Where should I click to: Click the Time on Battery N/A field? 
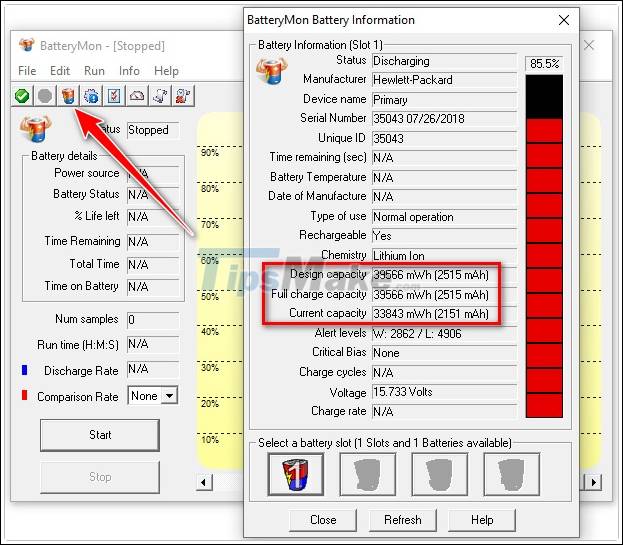[x=153, y=287]
